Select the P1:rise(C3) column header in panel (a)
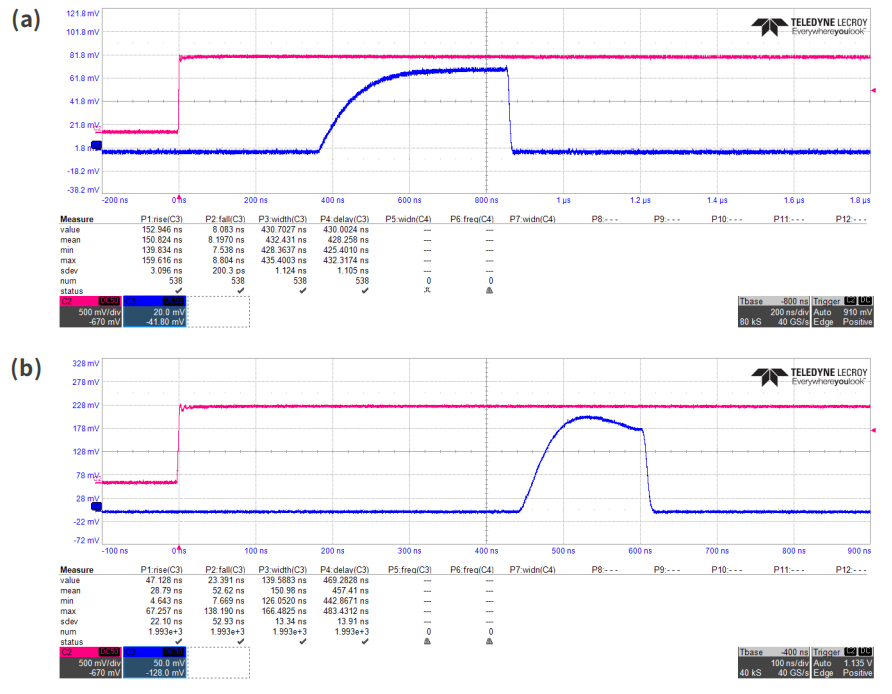The image size is (892, 694). [161, 219]
